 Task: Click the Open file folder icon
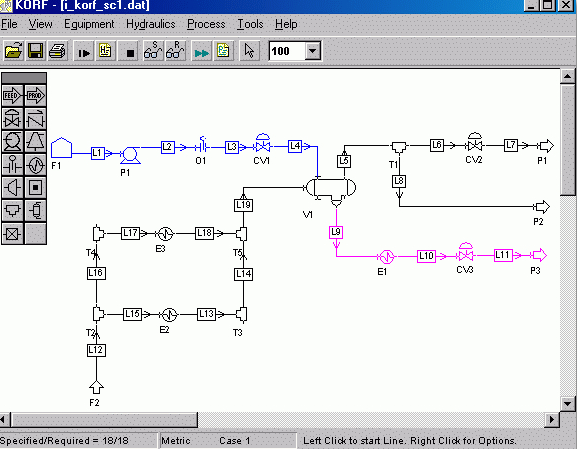point(13,51)
